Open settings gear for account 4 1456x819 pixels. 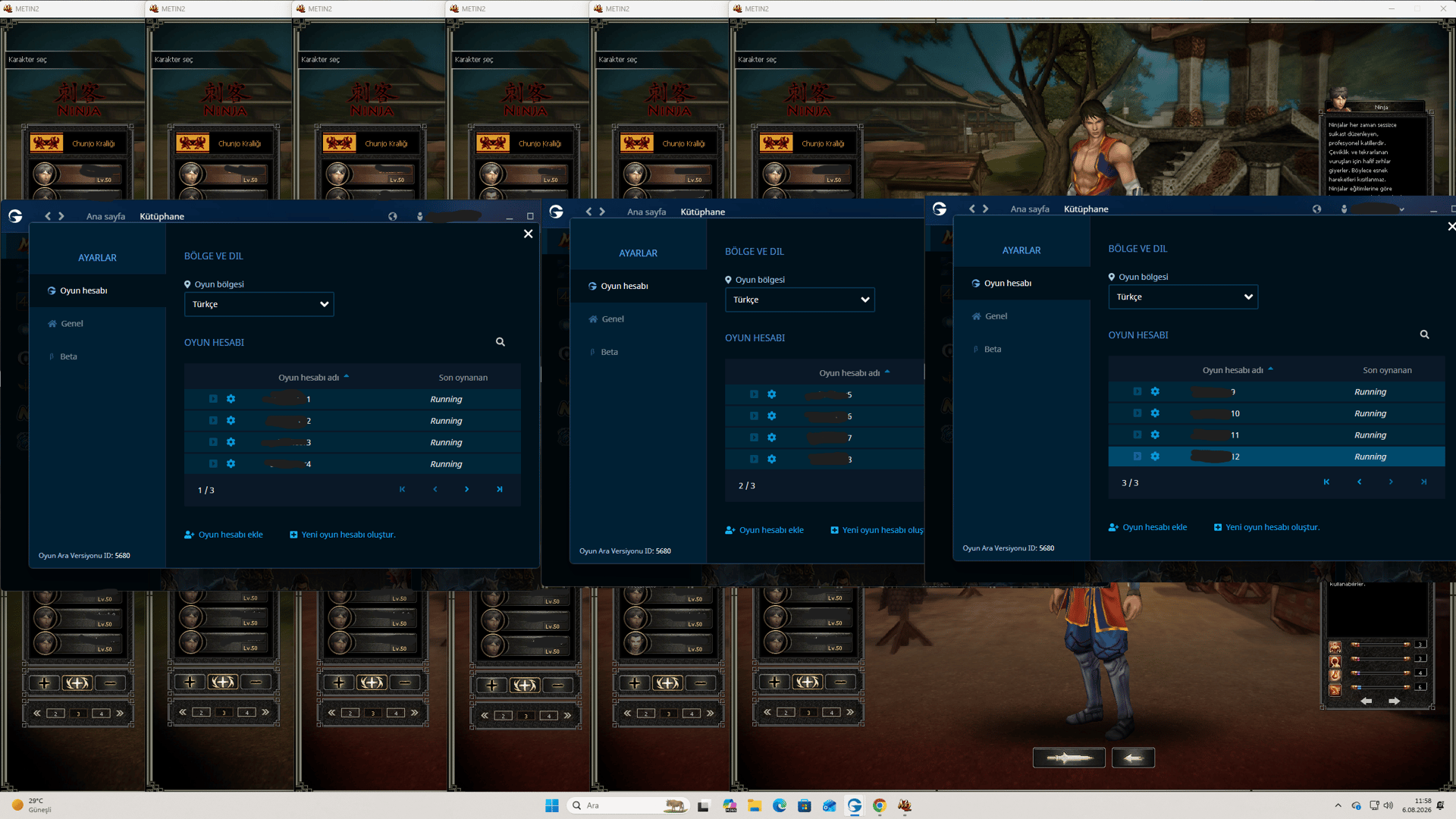pyautogui.click(x=231, y=463)
